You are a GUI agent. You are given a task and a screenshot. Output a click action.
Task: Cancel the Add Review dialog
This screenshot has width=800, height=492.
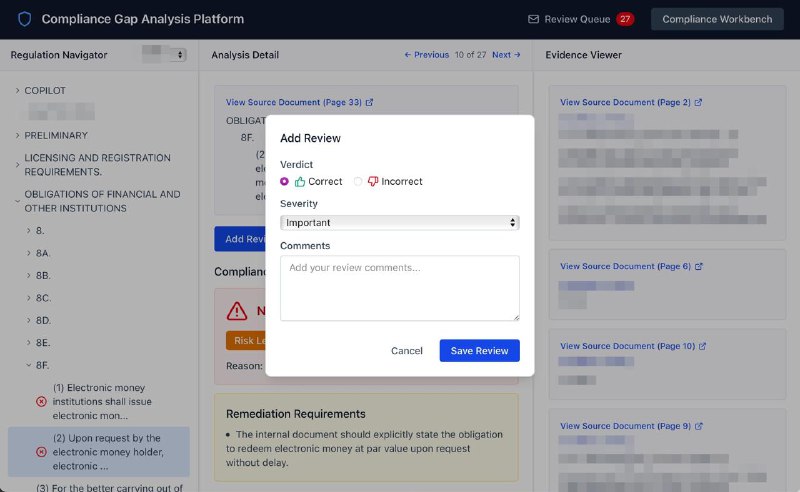click(407, 351)
